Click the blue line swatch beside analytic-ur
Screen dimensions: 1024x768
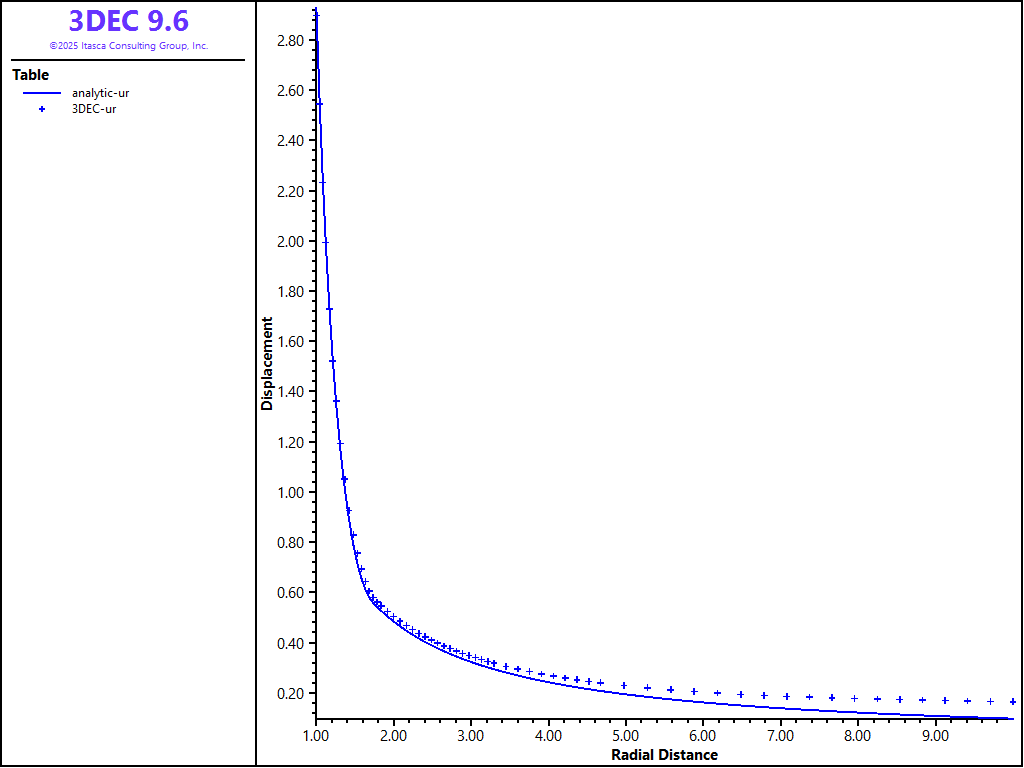point(41,93)
